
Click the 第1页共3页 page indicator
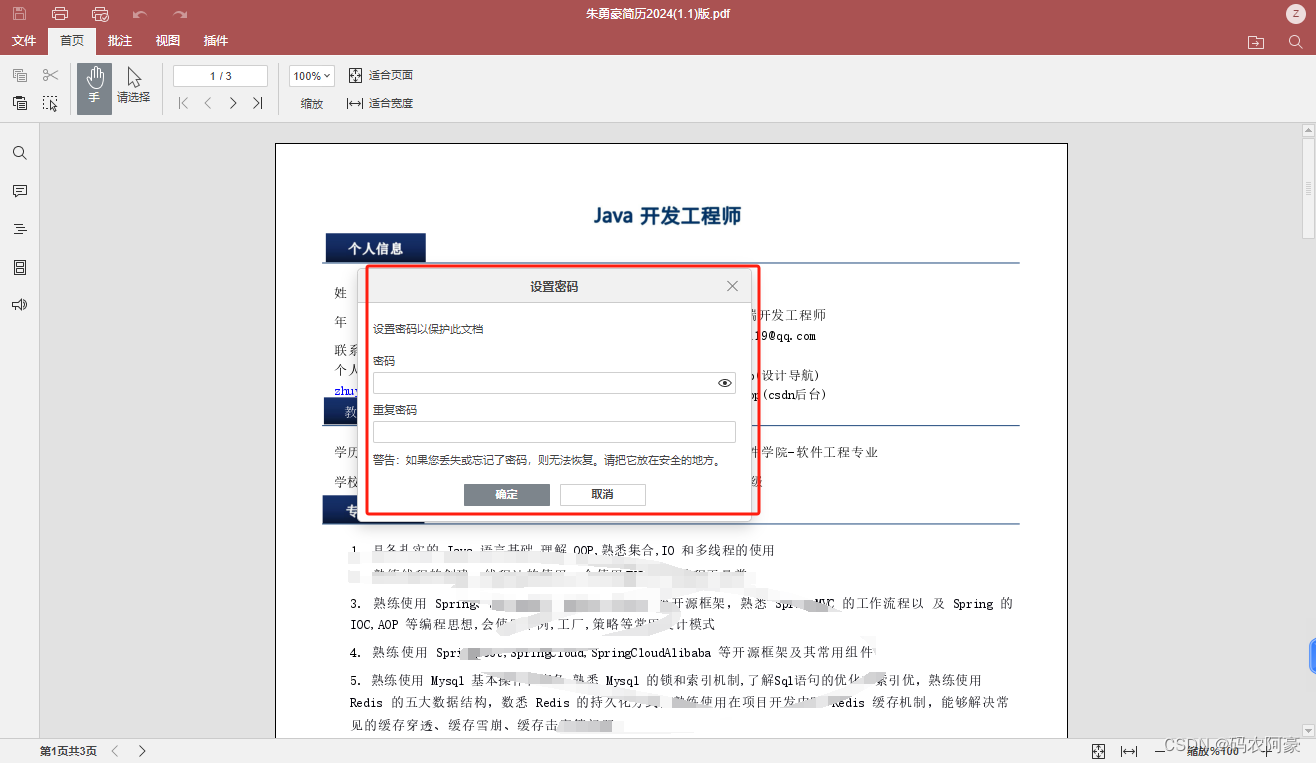click(x=68, y=750)
